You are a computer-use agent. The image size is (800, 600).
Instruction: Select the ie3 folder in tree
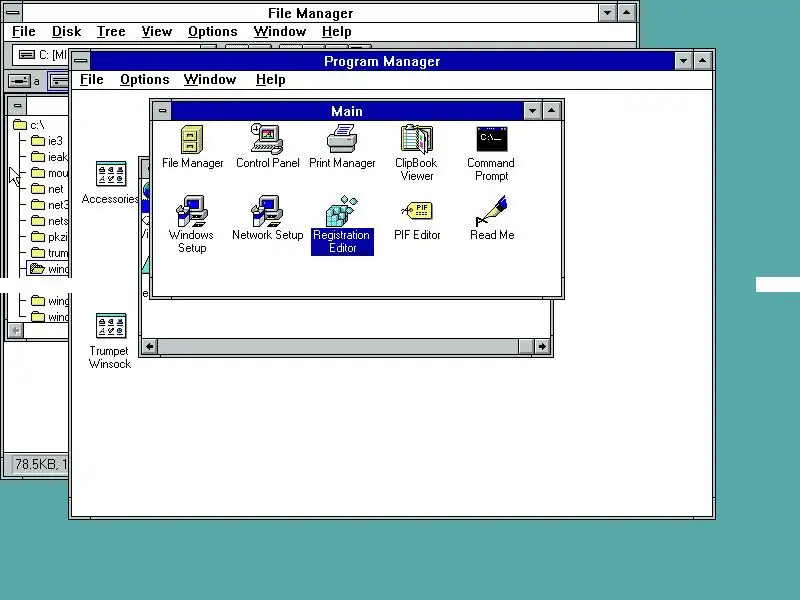coord(47,141)
